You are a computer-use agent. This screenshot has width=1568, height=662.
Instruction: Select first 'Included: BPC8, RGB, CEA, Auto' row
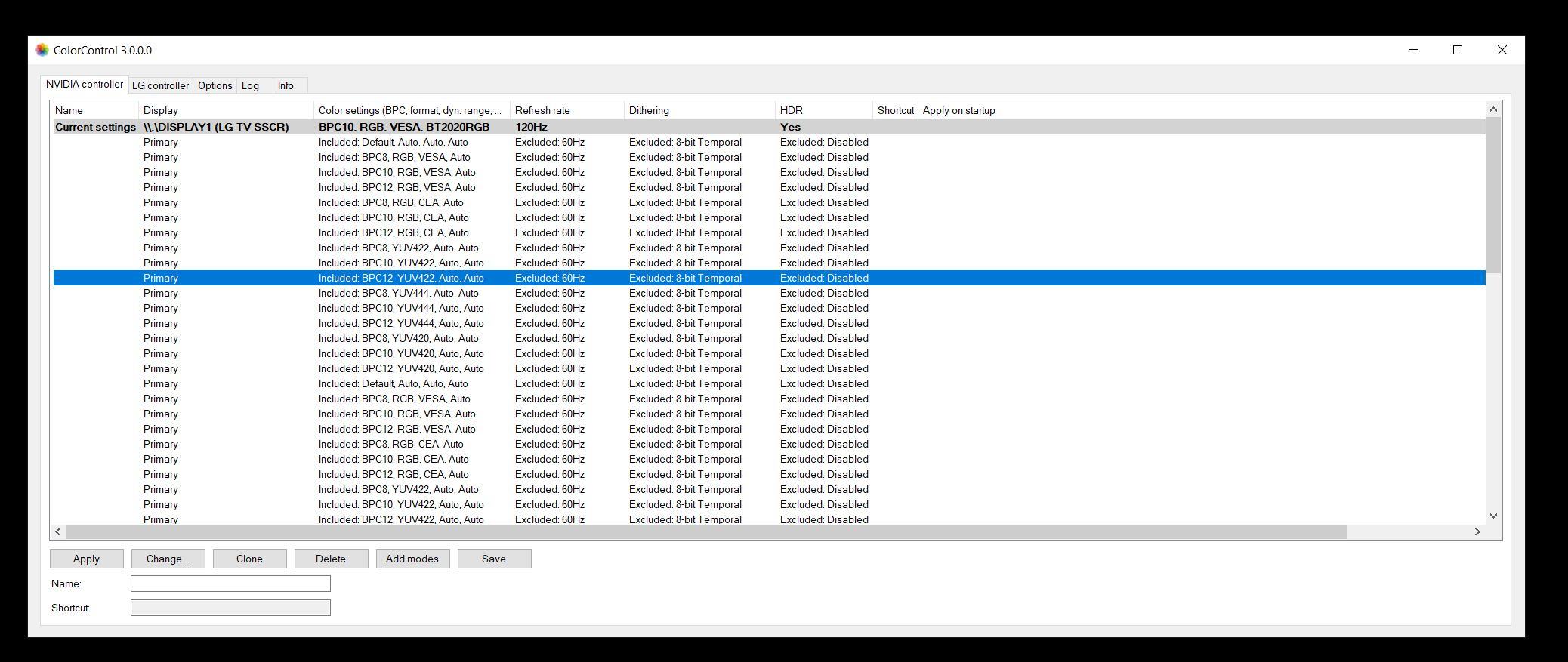[x=769, y=202]
